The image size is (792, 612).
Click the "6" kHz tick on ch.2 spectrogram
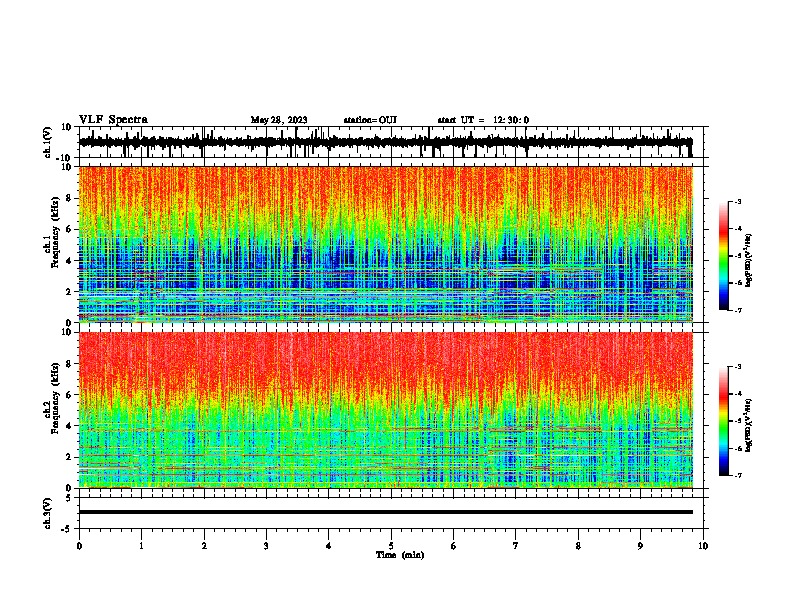click(69, 395)
